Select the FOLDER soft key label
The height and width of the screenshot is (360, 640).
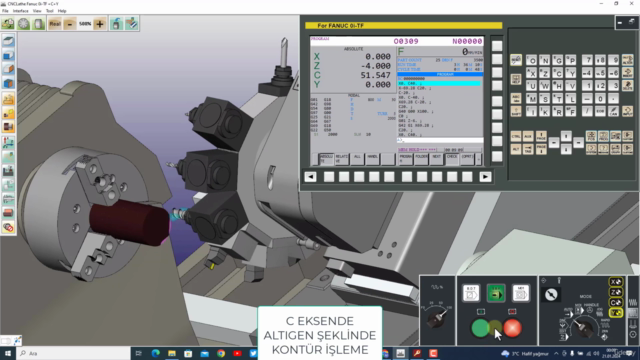[x=421, y=159]
